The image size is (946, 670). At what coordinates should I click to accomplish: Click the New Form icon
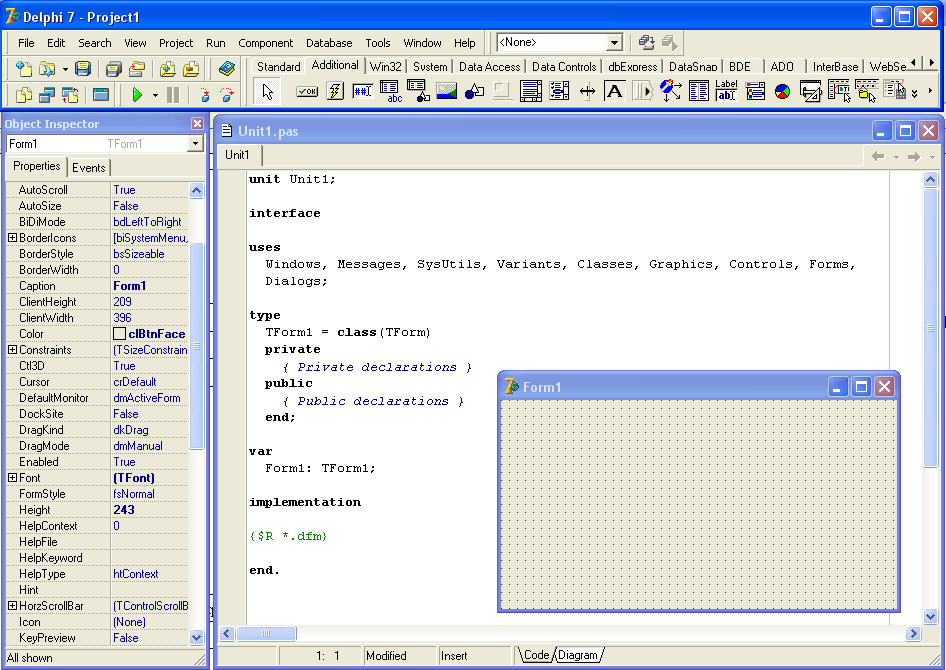pos(101,95)
